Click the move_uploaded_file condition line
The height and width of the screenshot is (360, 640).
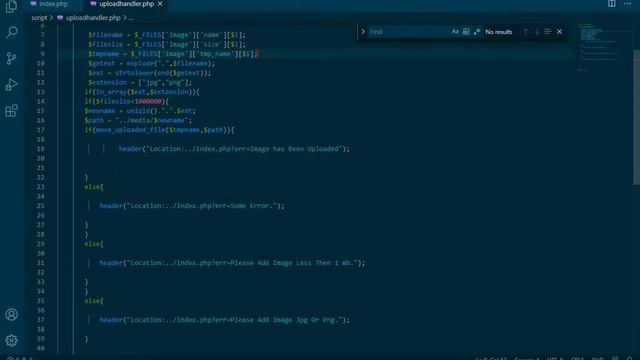pos(159,130)
